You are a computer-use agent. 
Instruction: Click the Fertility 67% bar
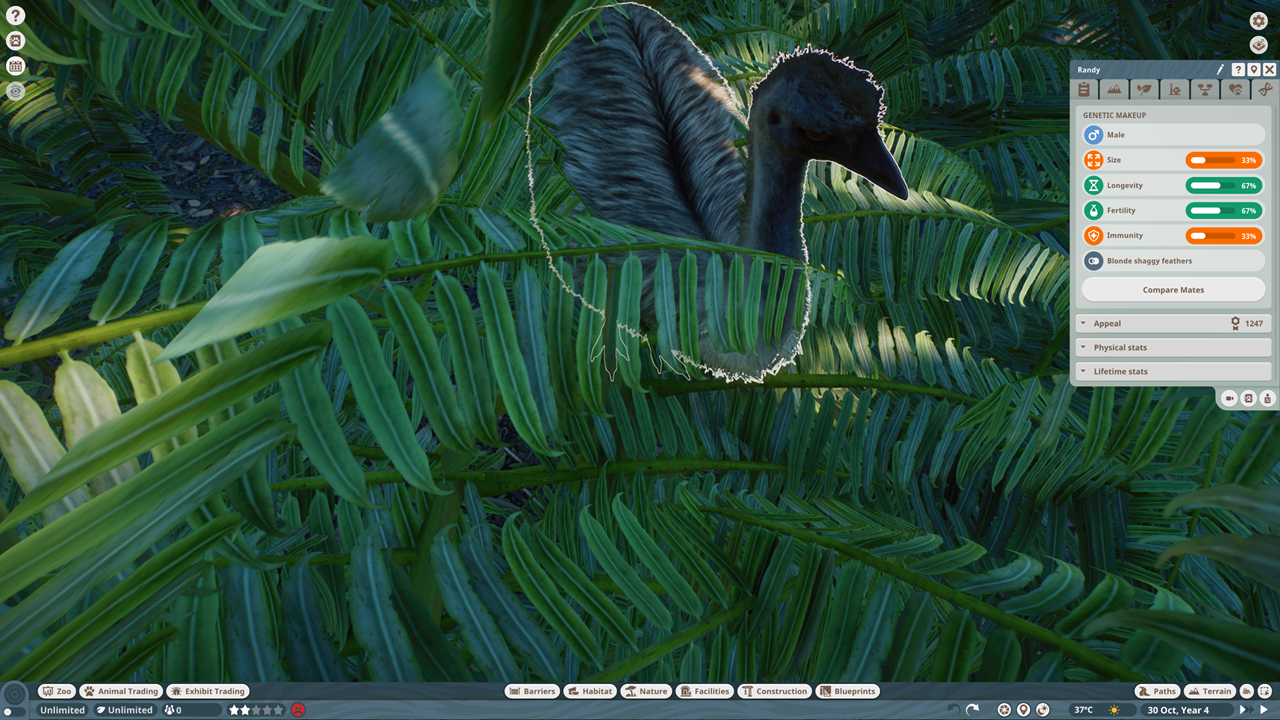tap(1224, 210)
